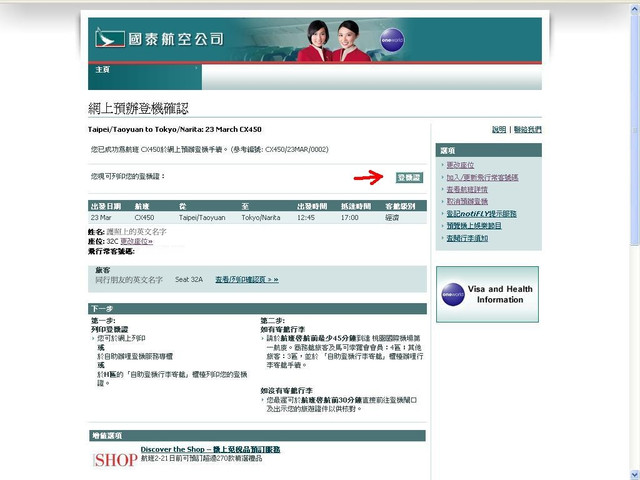Click 取消預辦登機 cancel check-in link
This screenshot has width=640, height=480.
coord(467,201)
